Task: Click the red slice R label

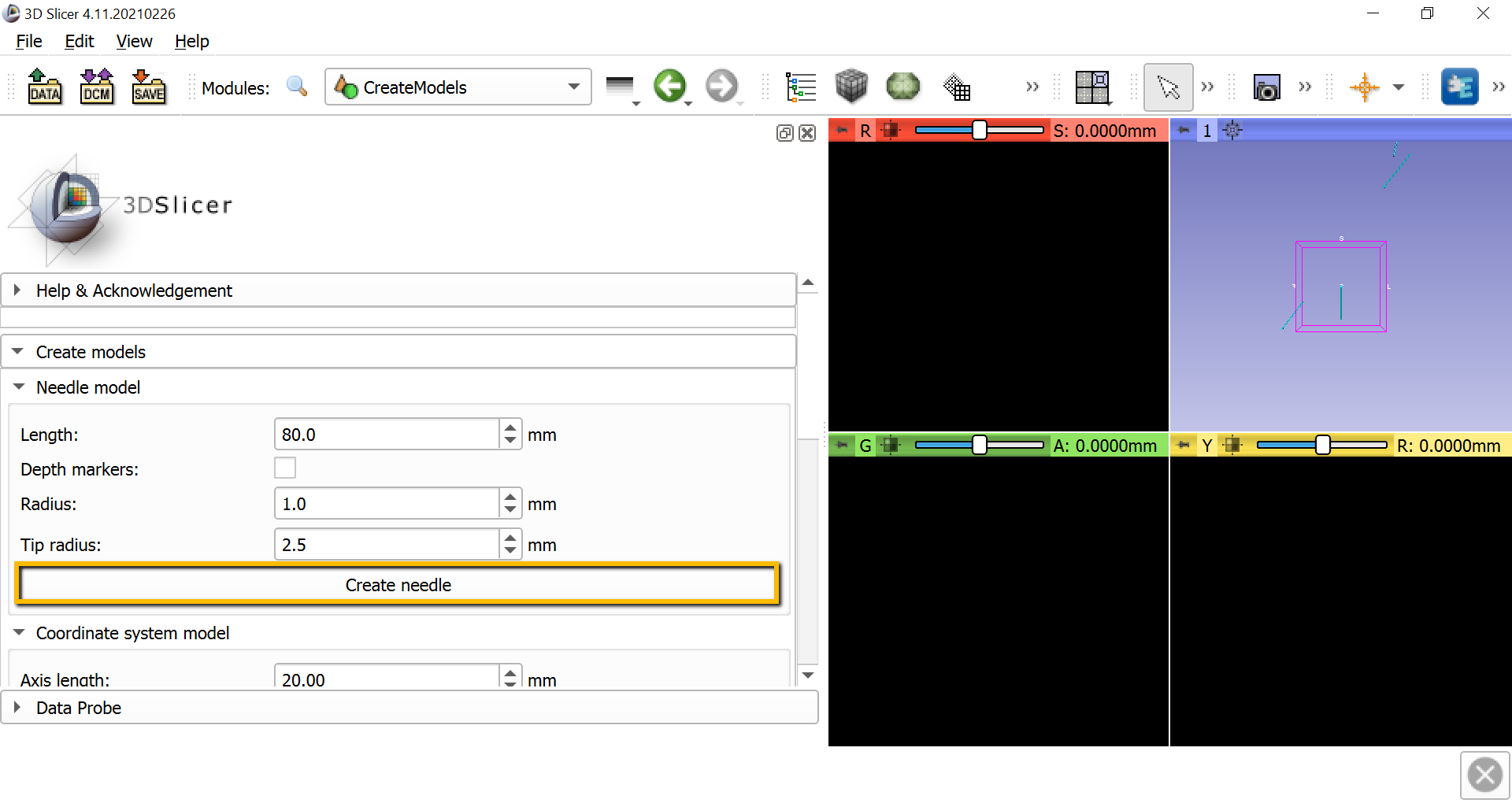Action: click(x=865, y=131)
